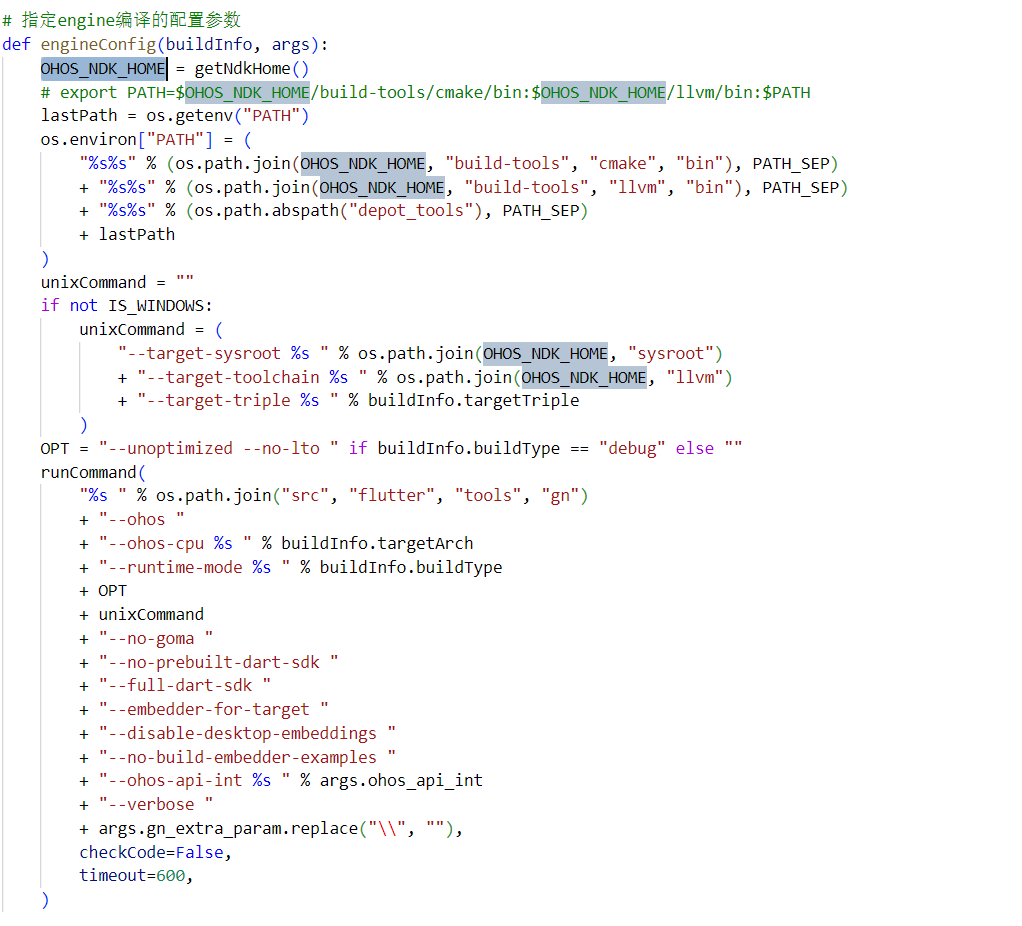1022x926 pixels.
Task: Click the "--verbose " string
Action: click(155, 804)
